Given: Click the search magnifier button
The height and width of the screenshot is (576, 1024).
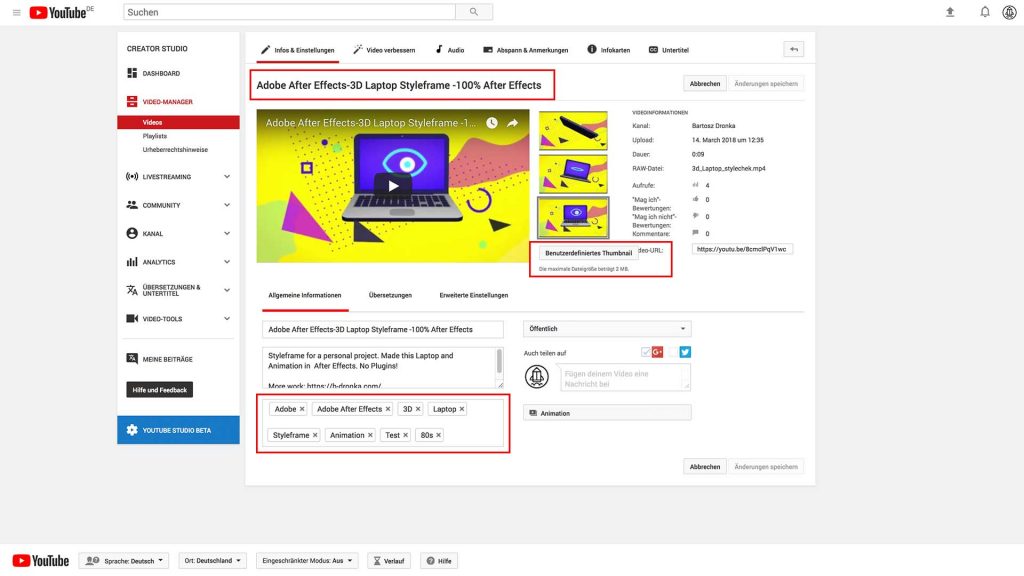Looking at the screenshot, I should pyautogui.click(x=474, y=12).
